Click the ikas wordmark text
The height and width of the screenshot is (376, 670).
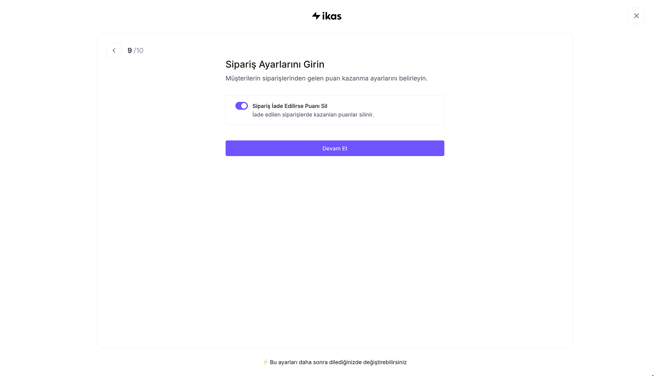[332, 16]
